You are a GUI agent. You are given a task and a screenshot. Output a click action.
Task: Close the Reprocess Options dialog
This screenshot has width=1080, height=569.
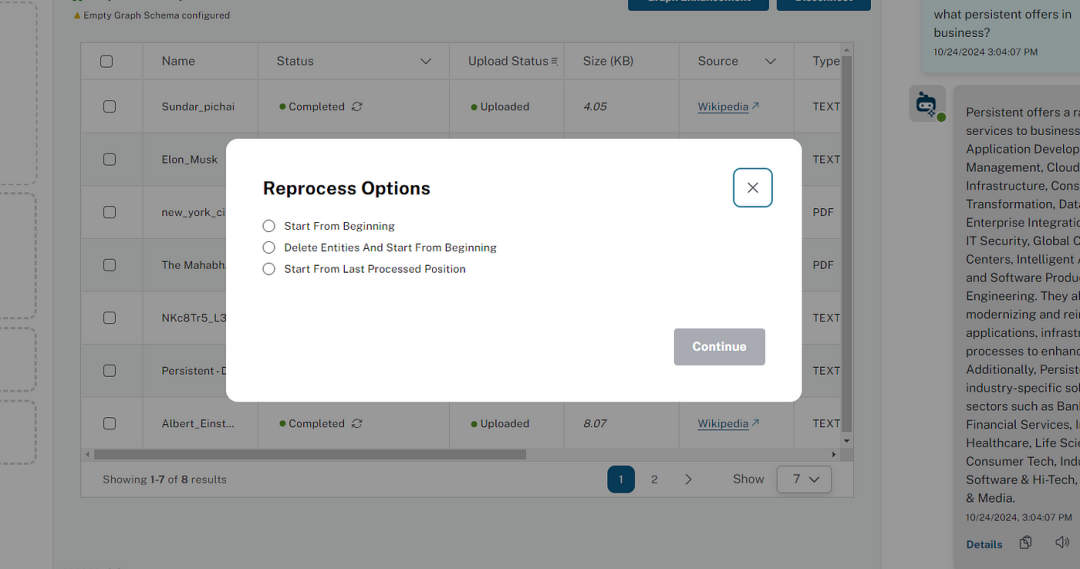click(x=752, y=187)
